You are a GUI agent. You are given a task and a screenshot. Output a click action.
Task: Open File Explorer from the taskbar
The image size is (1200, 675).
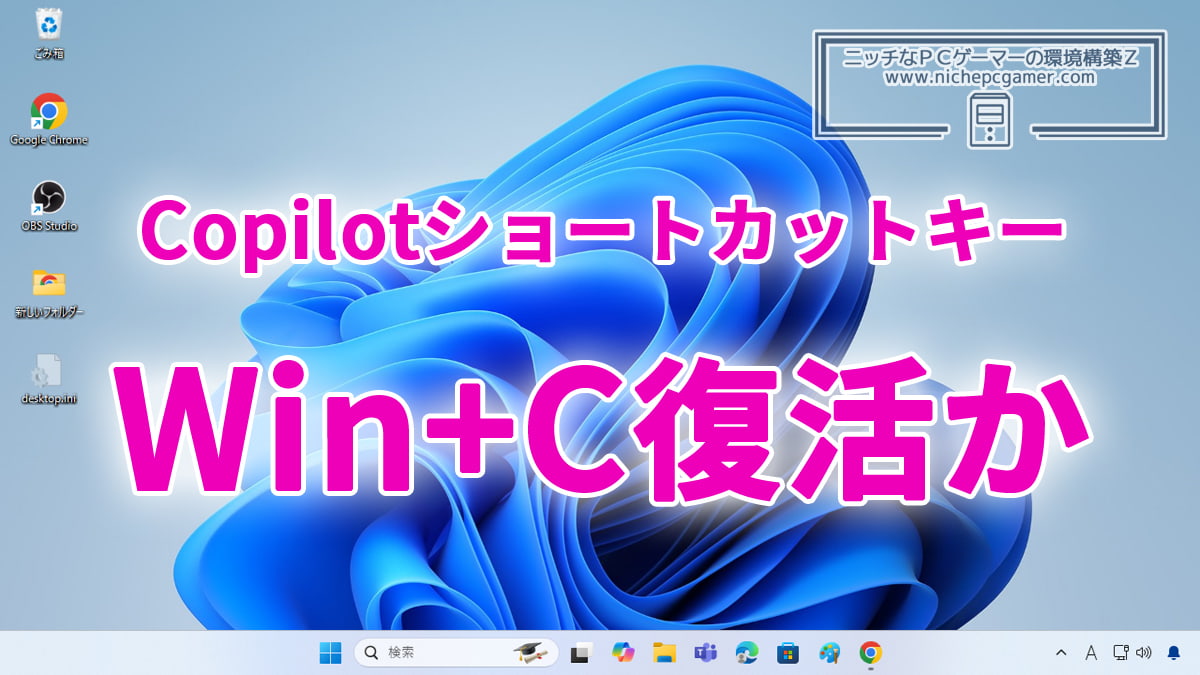tap(664, 653)
